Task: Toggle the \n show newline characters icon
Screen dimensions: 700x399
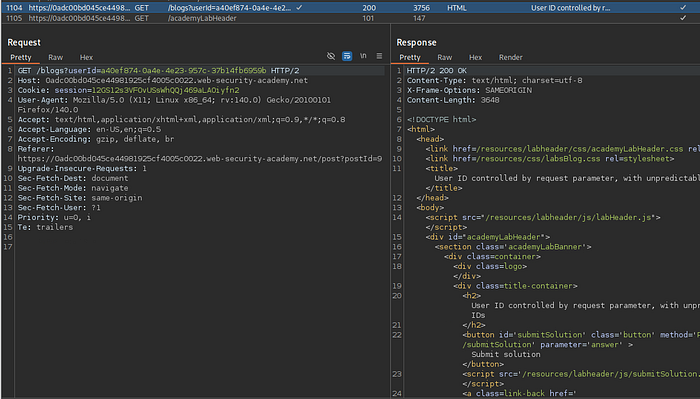Action: (363, 56)
